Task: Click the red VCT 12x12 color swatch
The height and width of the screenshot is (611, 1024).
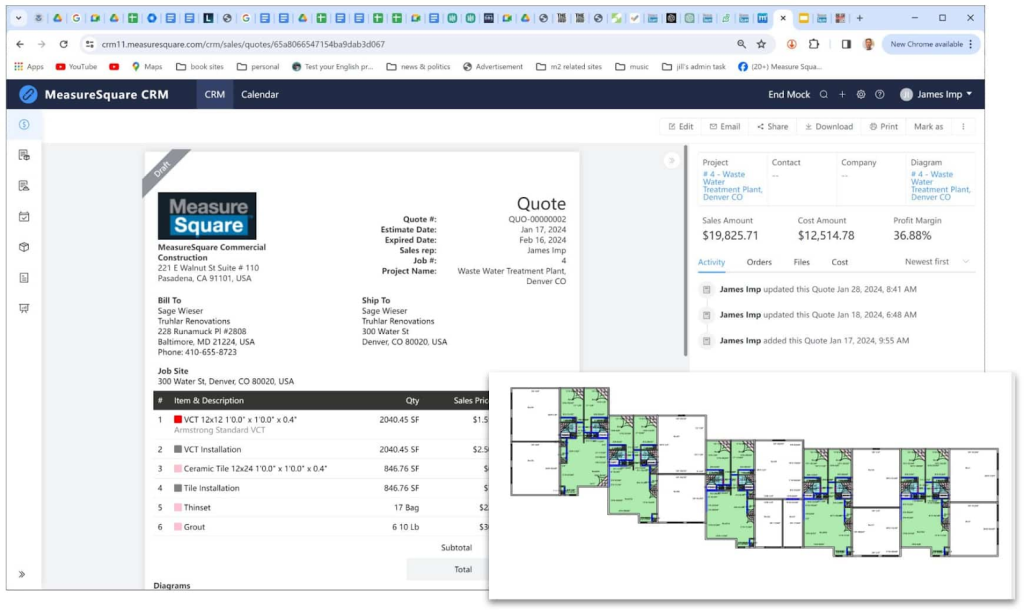Action: [177, 420]
